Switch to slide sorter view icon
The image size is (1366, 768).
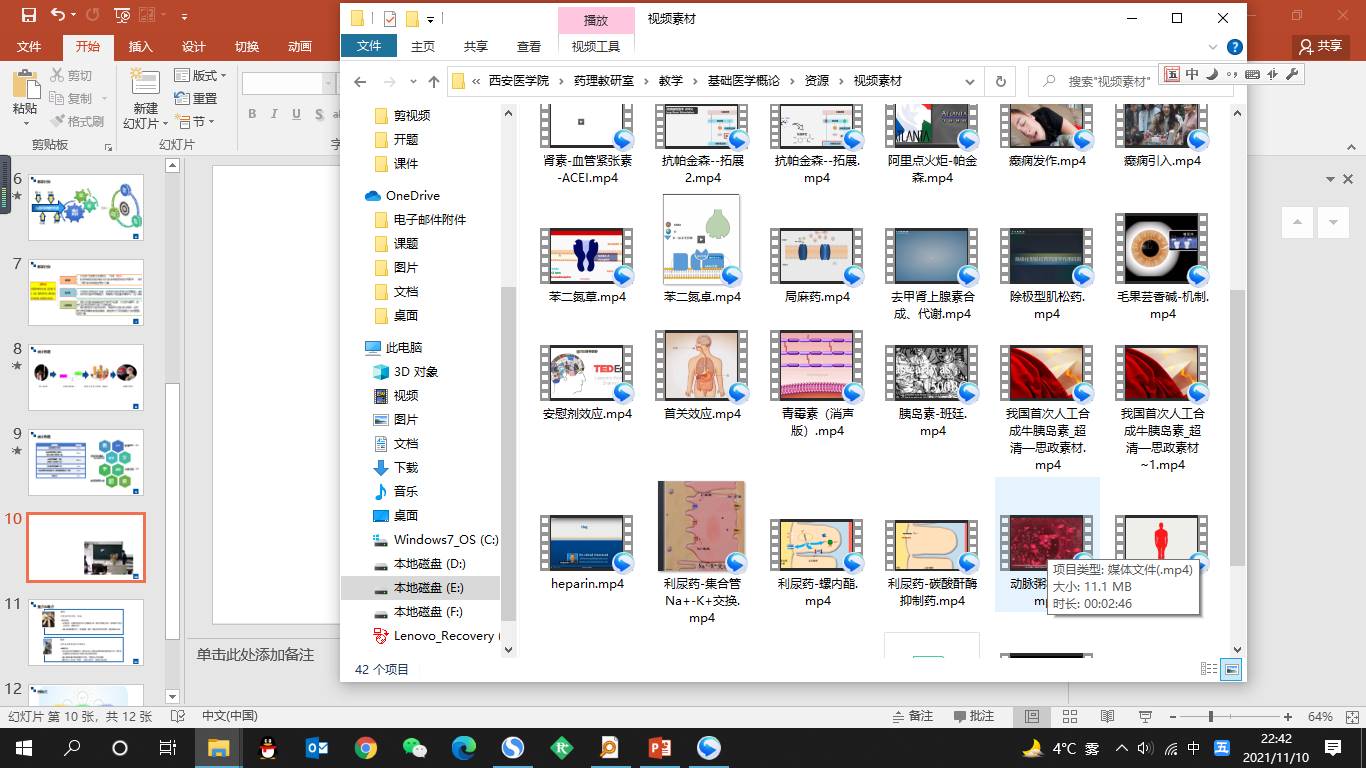tap(1069, 717)
